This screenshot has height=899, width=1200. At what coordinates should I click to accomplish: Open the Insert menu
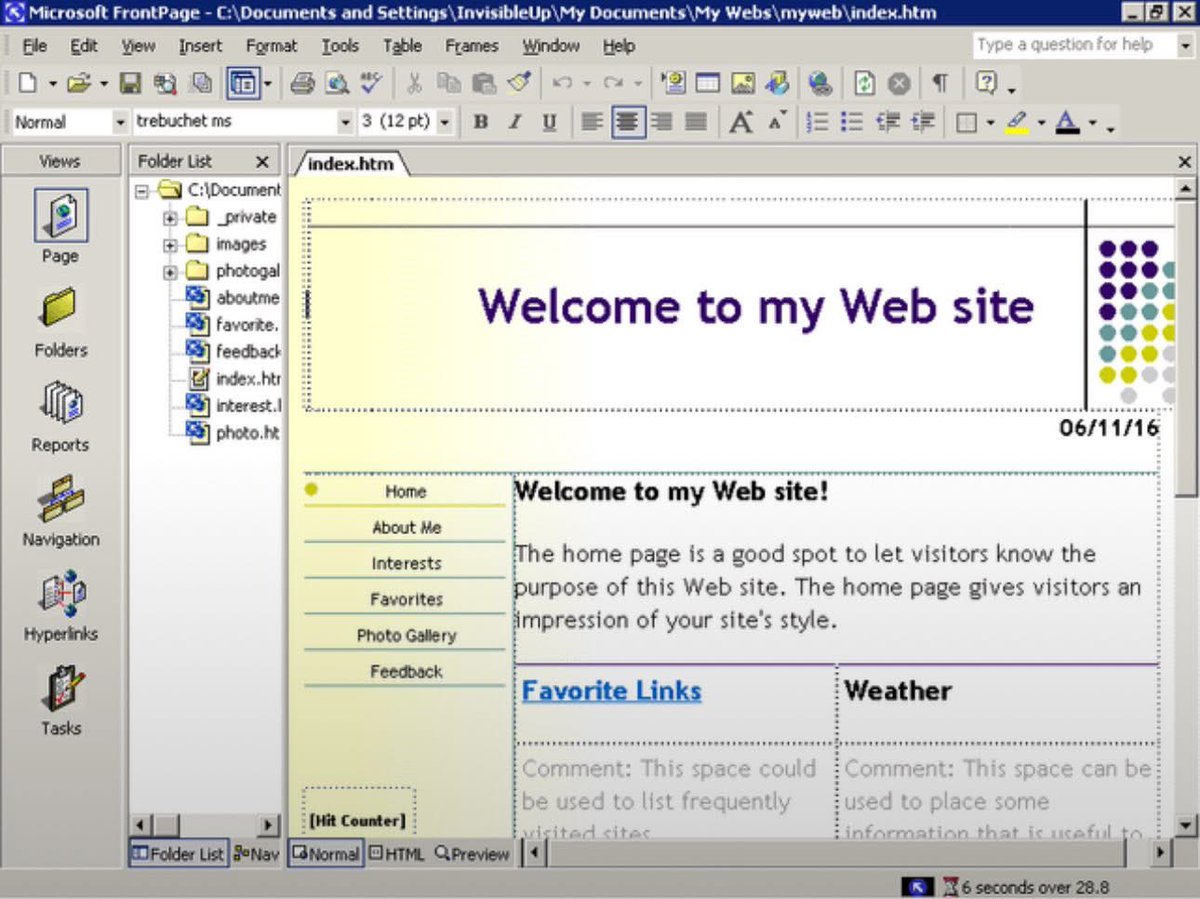(200, 46)
